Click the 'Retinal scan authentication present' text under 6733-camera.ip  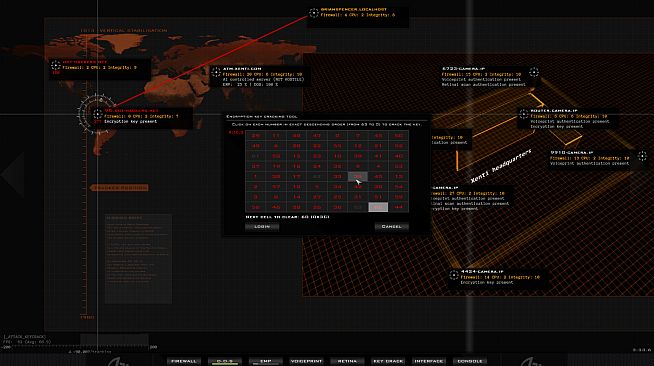click(484, 84)
